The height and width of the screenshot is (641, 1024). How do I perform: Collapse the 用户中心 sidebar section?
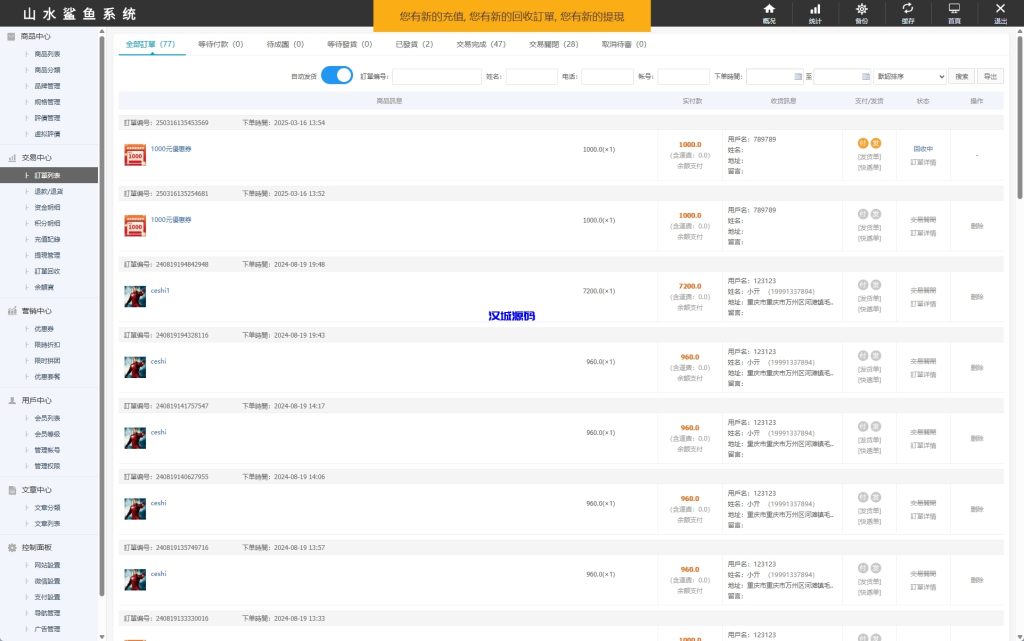pyautogui.click(x=38, y=400)
